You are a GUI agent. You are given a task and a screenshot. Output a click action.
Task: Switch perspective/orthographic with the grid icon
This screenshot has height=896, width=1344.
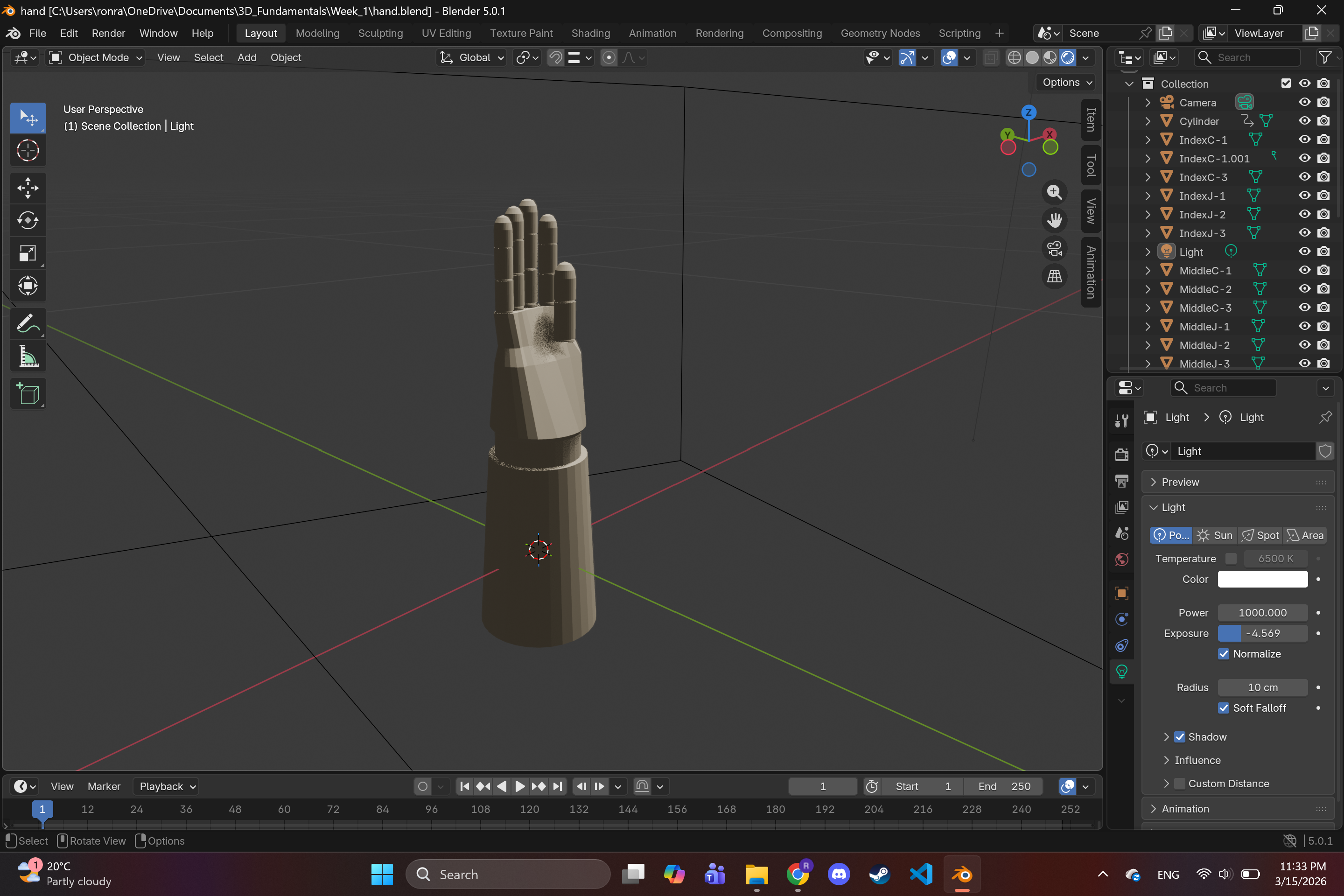pos(1054,277)
